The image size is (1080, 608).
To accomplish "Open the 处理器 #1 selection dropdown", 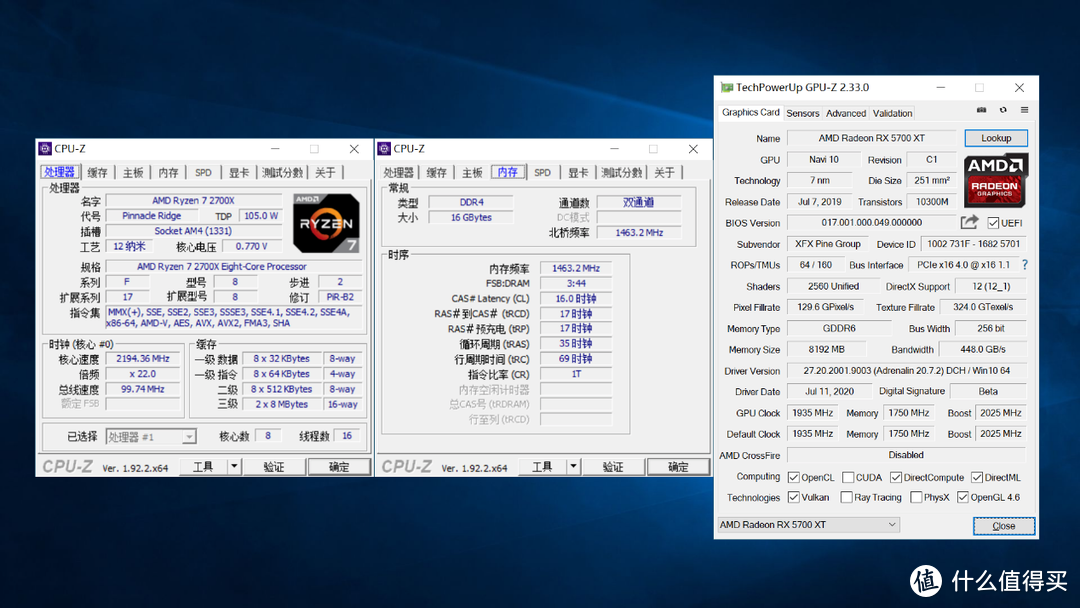I will point(151,437).
